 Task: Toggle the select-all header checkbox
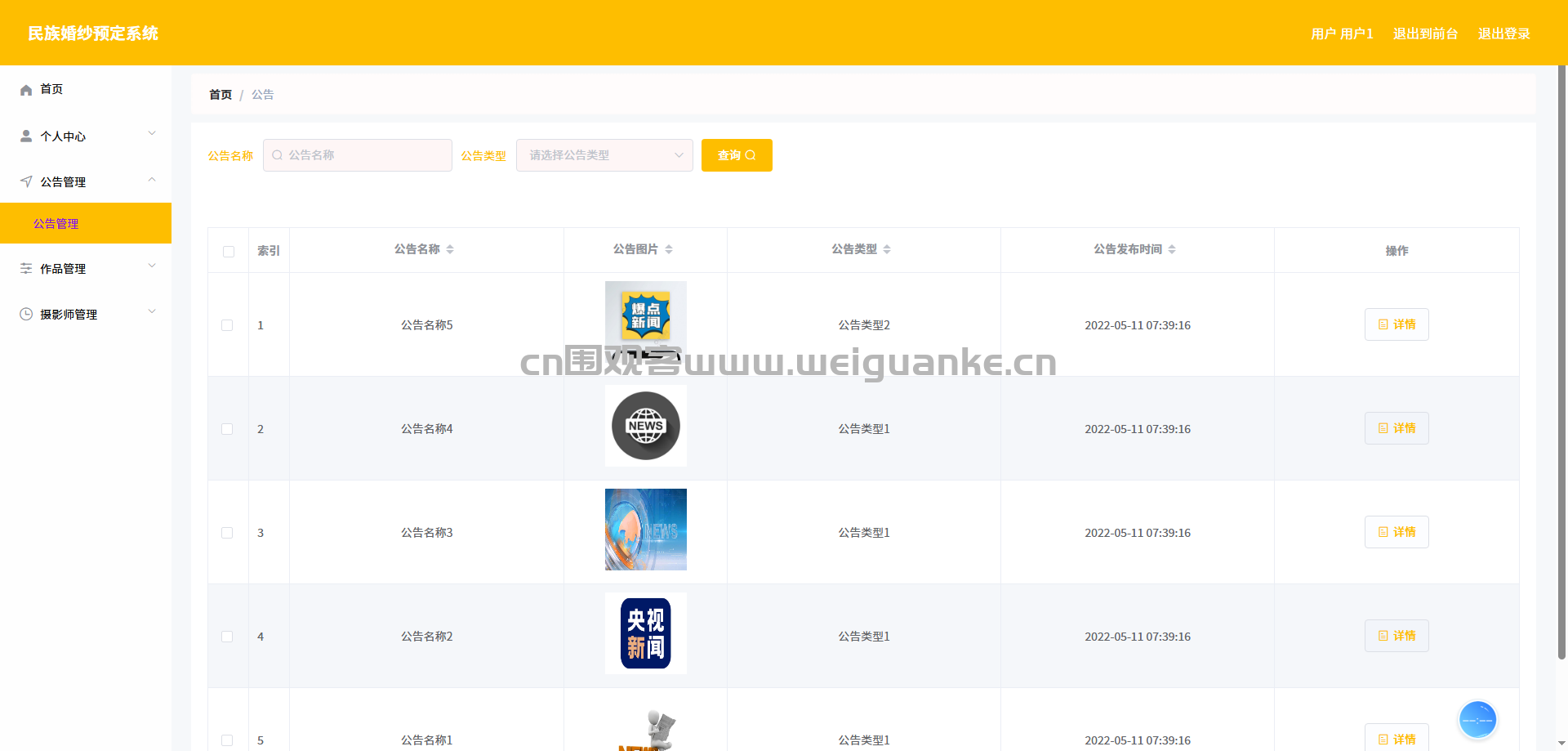click(x=229, y=252)
